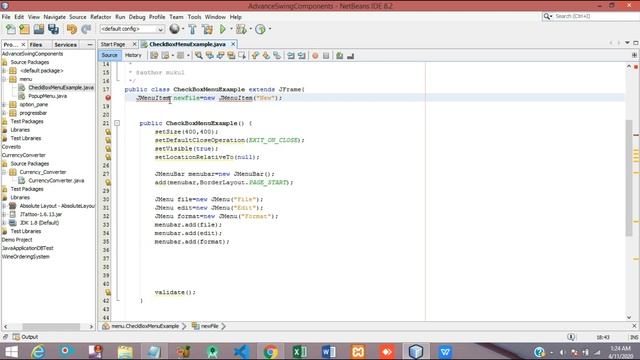Click the Undo toolbar icon
This screenshot has width=640, height=360.
point(72,29)
